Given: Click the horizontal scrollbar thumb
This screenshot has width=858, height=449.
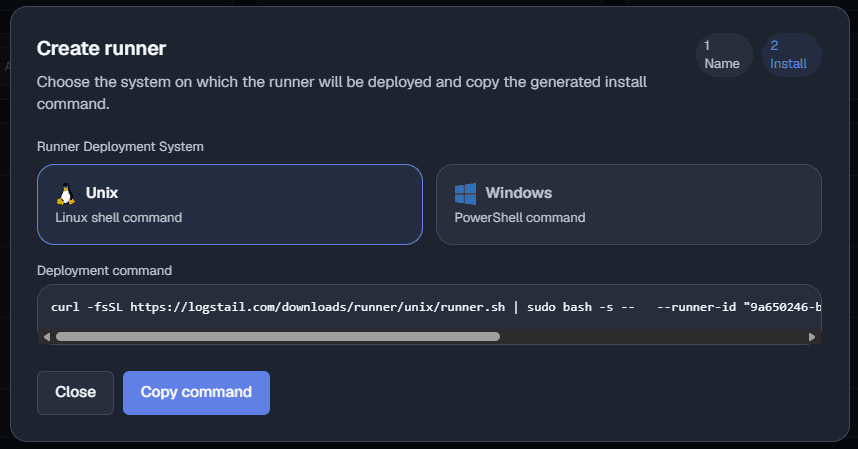Looking at the screenshot, I should 278,337.
